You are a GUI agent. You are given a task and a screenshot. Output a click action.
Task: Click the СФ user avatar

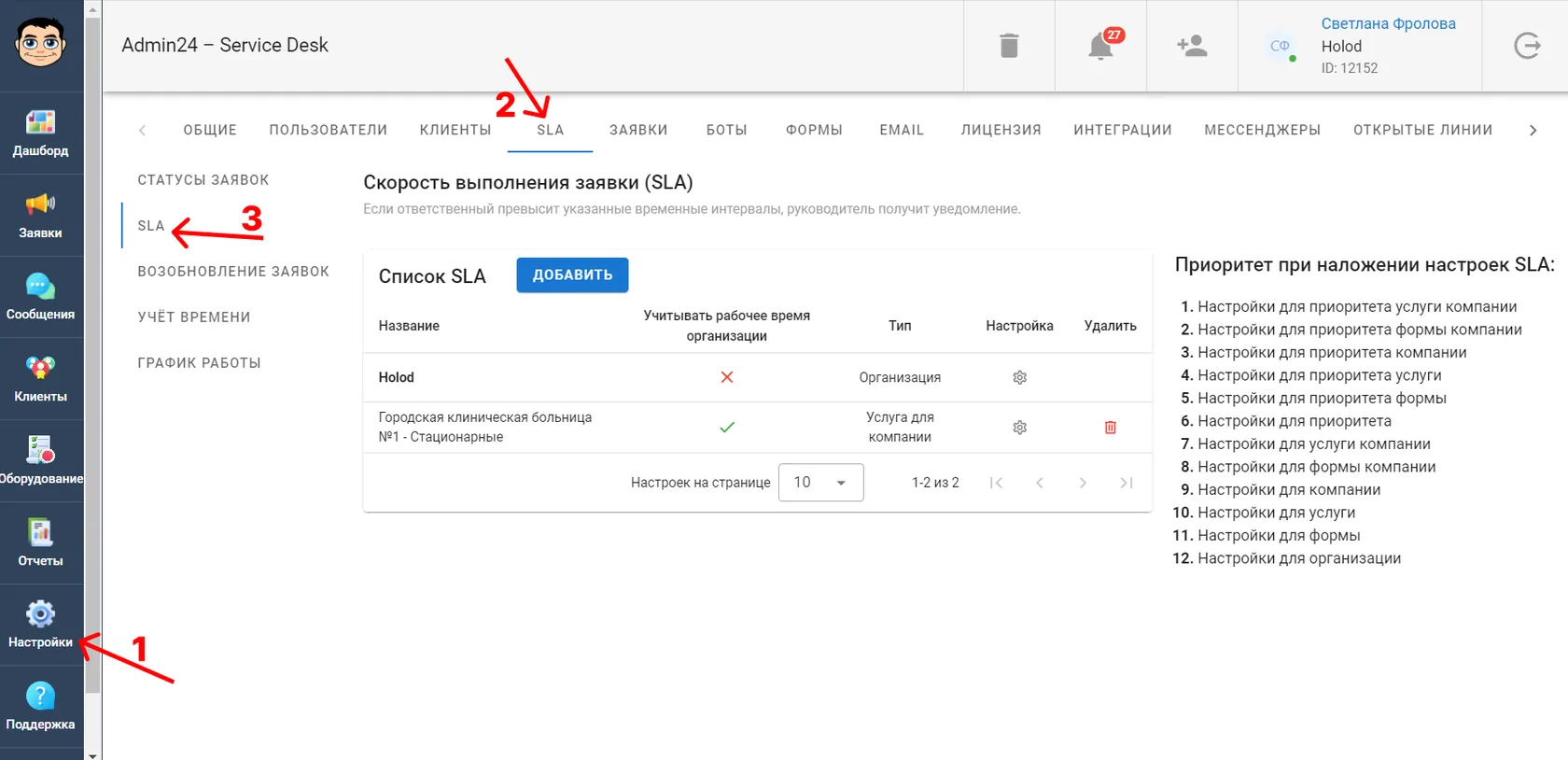(x=1280, y=46)
